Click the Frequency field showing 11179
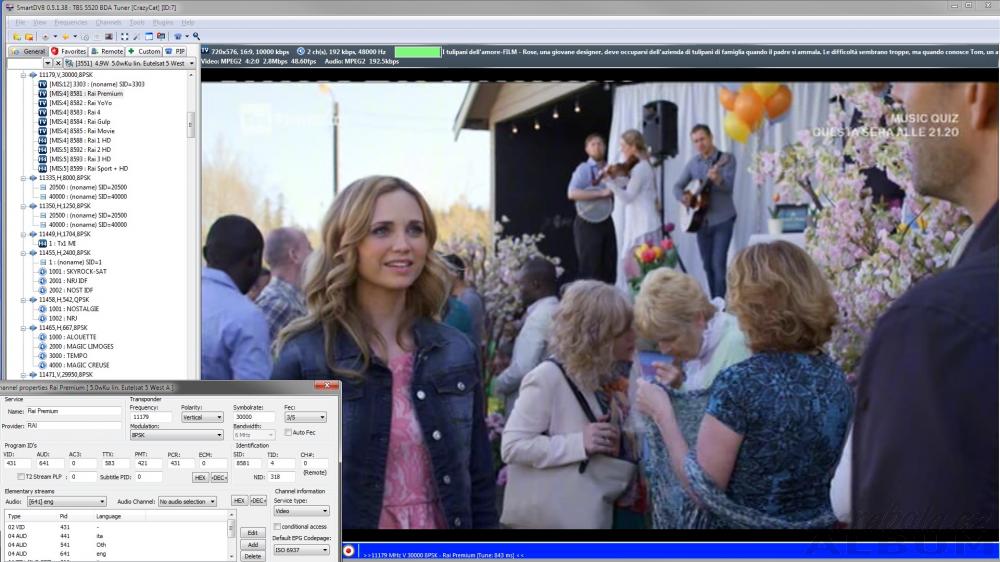1000x562 pixels. tap(151, 417)
